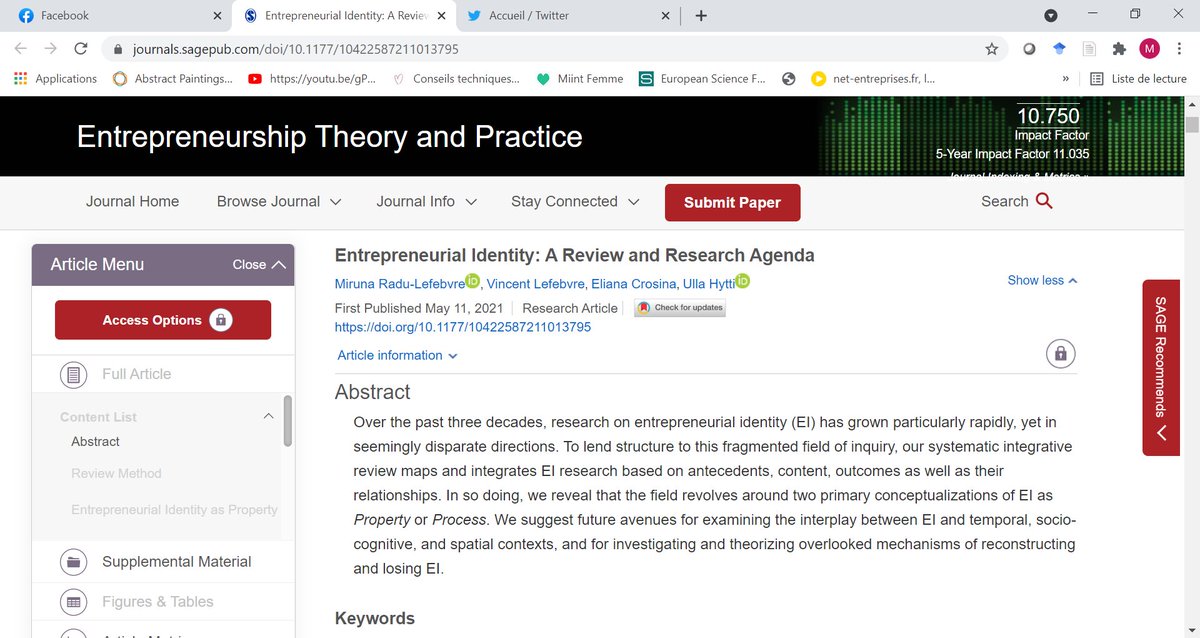Image resolution: width=1200 pixels, height=638 pixels.
Task: Open author Eliana Crosina link
Action: pos(636,284)
